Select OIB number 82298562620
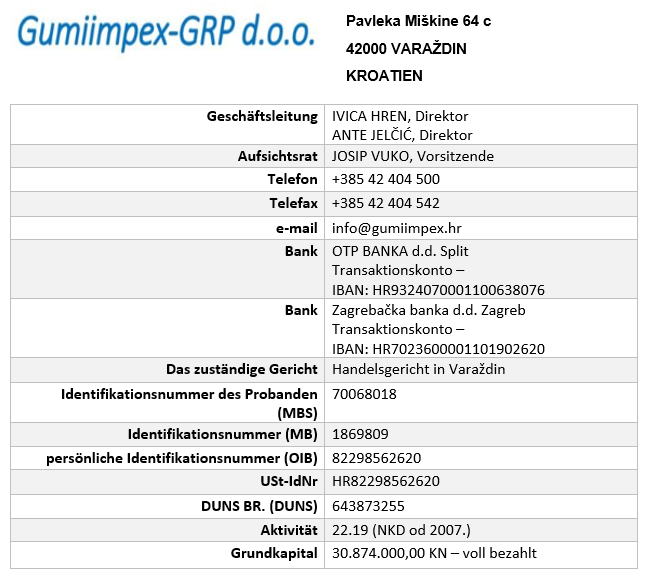The height and width of the screenshot is (578, 648). (x=376, y=458)
